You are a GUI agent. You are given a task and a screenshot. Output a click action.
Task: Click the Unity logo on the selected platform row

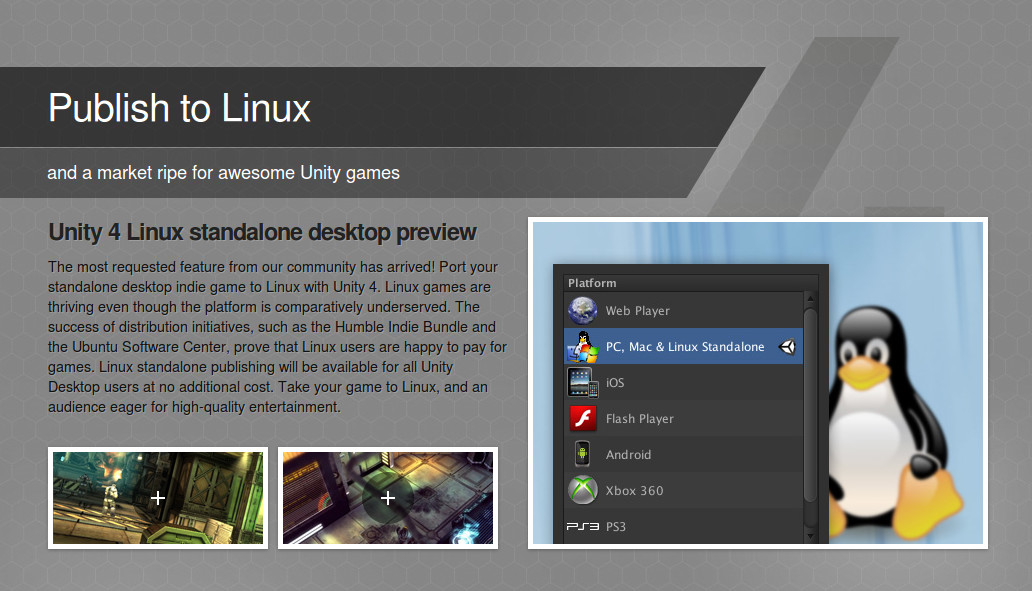[x=788, y=347]
